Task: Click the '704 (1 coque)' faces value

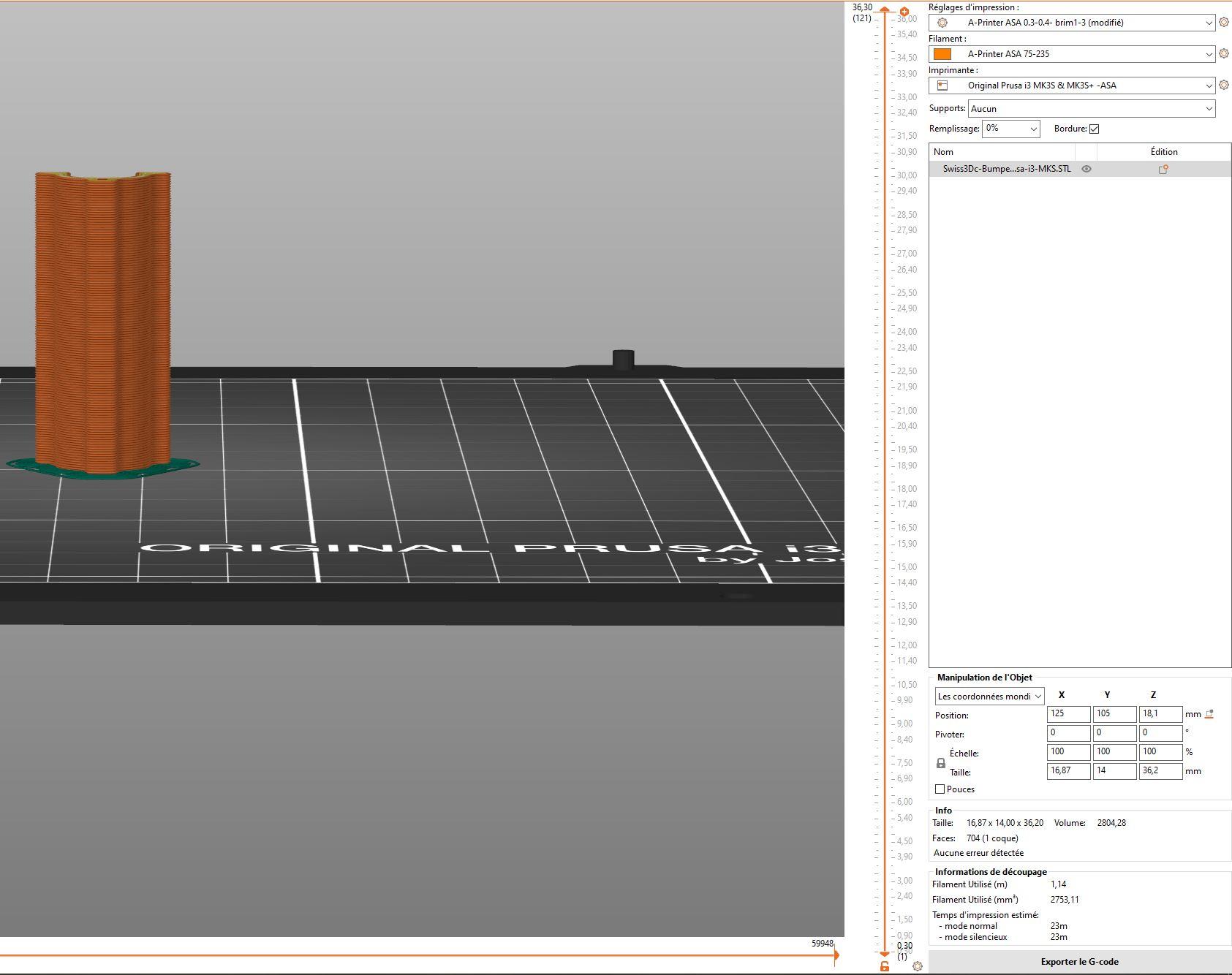Action: [x=992, y=838]
